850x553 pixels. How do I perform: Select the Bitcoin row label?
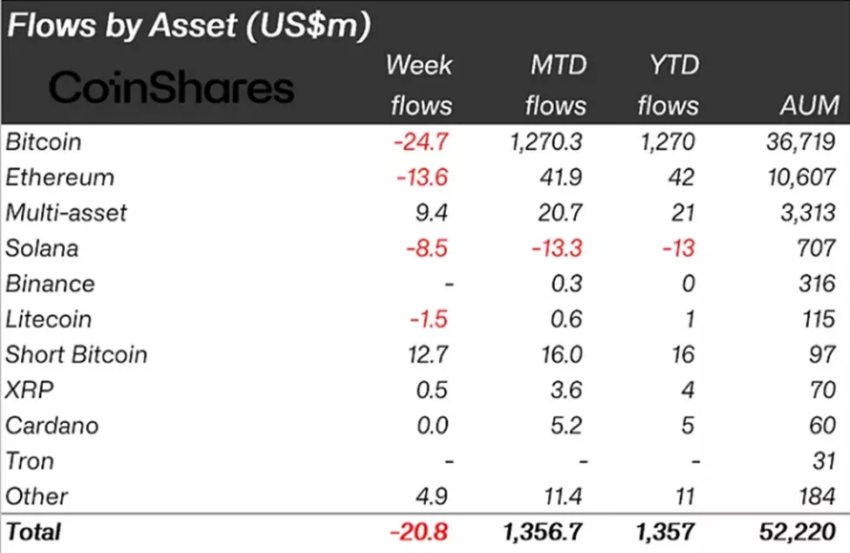(x=43, y=142)
